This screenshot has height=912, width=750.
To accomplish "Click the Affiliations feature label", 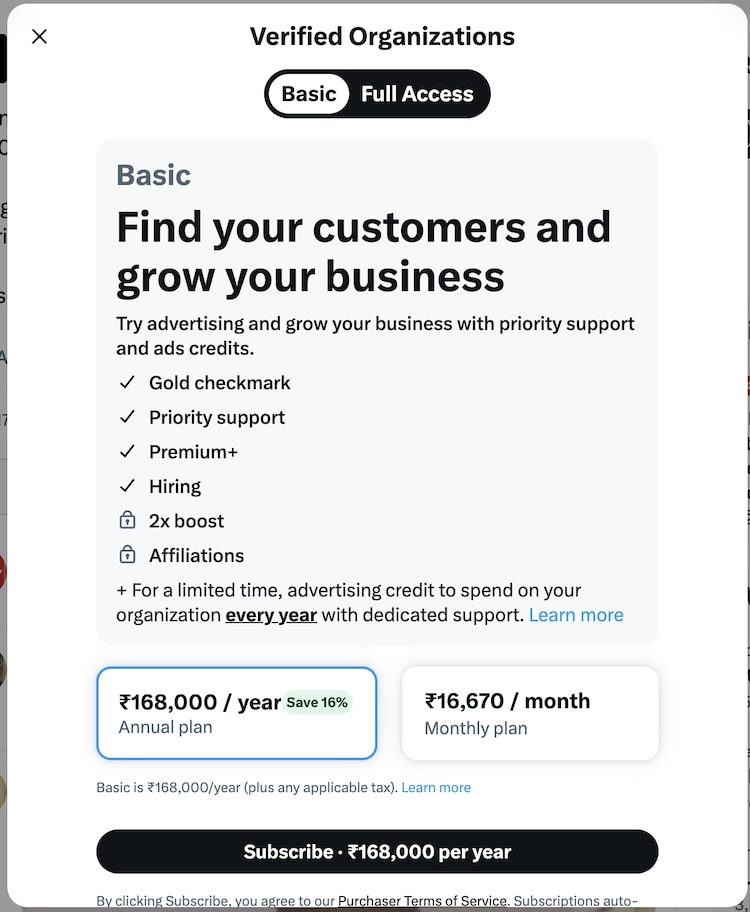I will click(x=196, y=555).
